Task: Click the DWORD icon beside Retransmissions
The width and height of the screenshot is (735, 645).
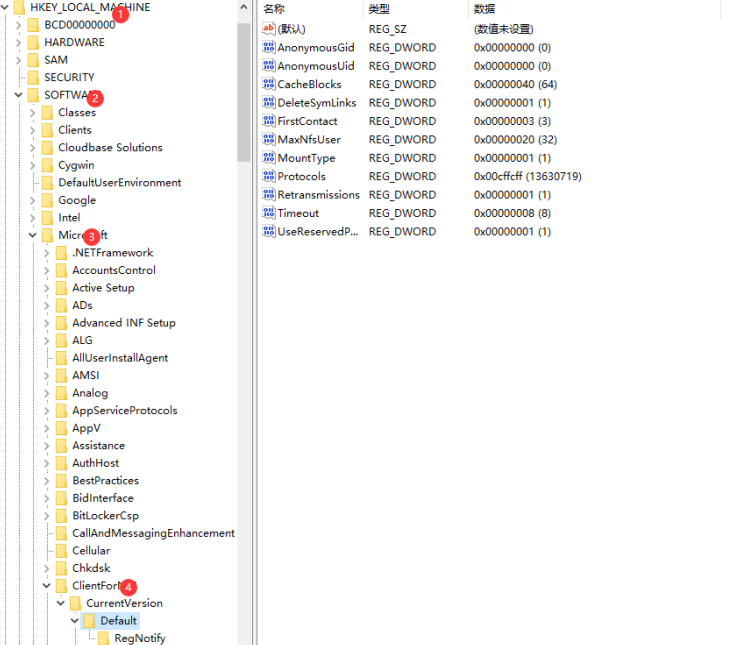Action: click(x=269, y=195)
